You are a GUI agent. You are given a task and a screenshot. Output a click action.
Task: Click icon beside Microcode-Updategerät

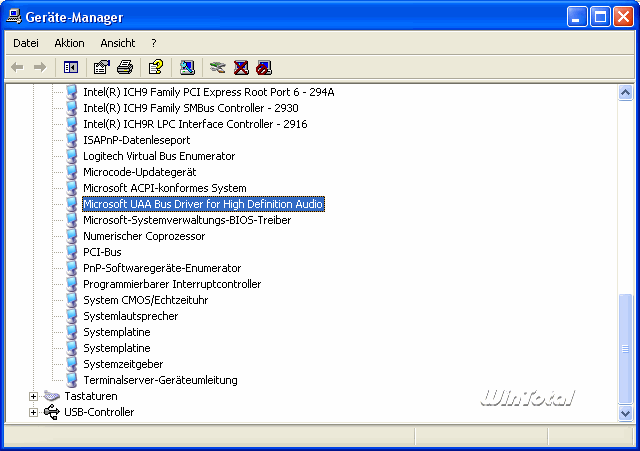pyautogui.click(x=72, y=172)
